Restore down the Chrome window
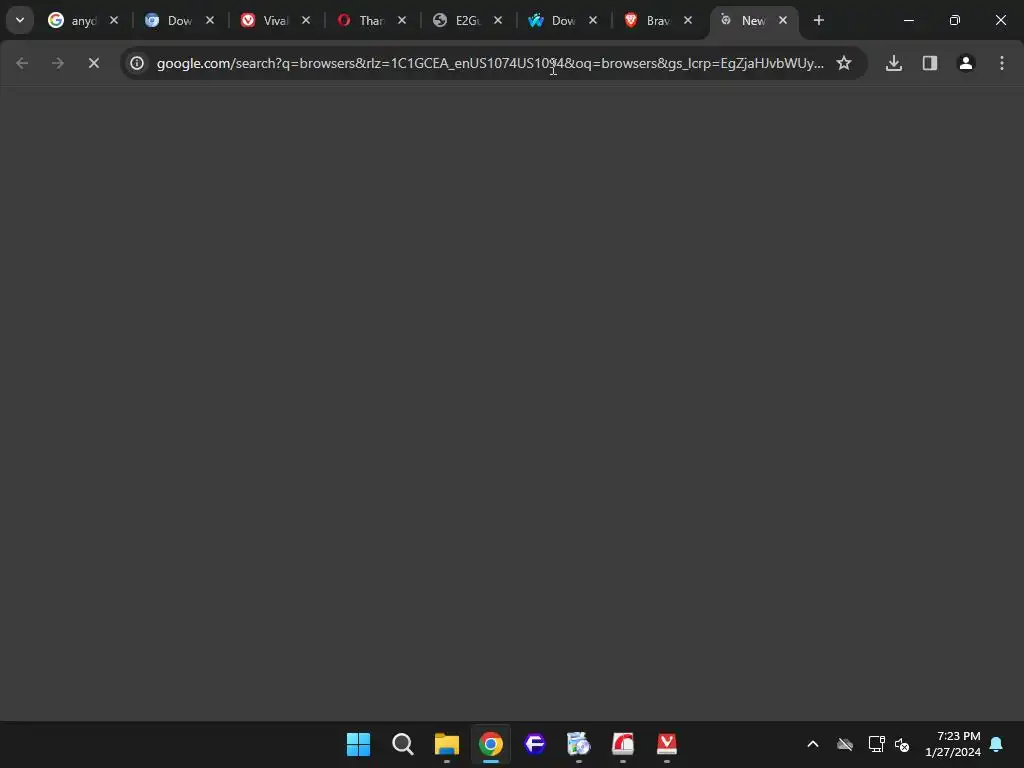 [x=955, y=20]
